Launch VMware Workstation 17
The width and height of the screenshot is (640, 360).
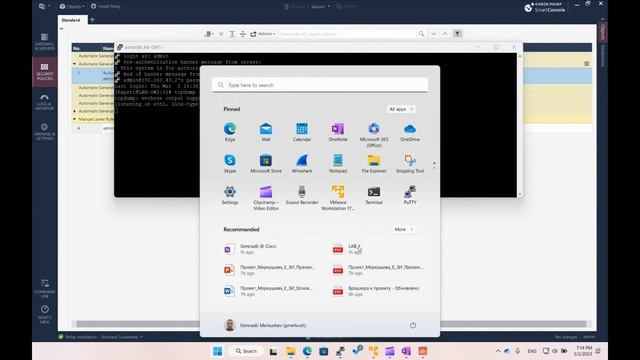[338, 198]
